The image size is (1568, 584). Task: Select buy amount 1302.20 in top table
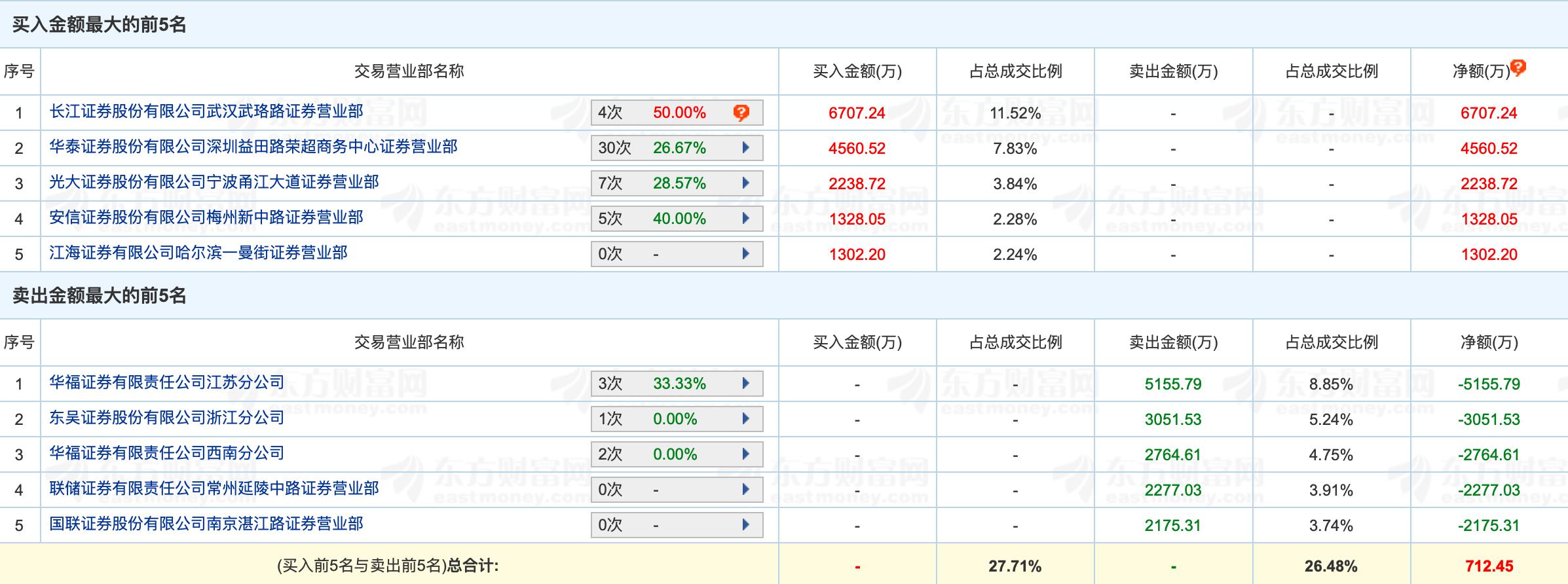(x=857, y=255)
